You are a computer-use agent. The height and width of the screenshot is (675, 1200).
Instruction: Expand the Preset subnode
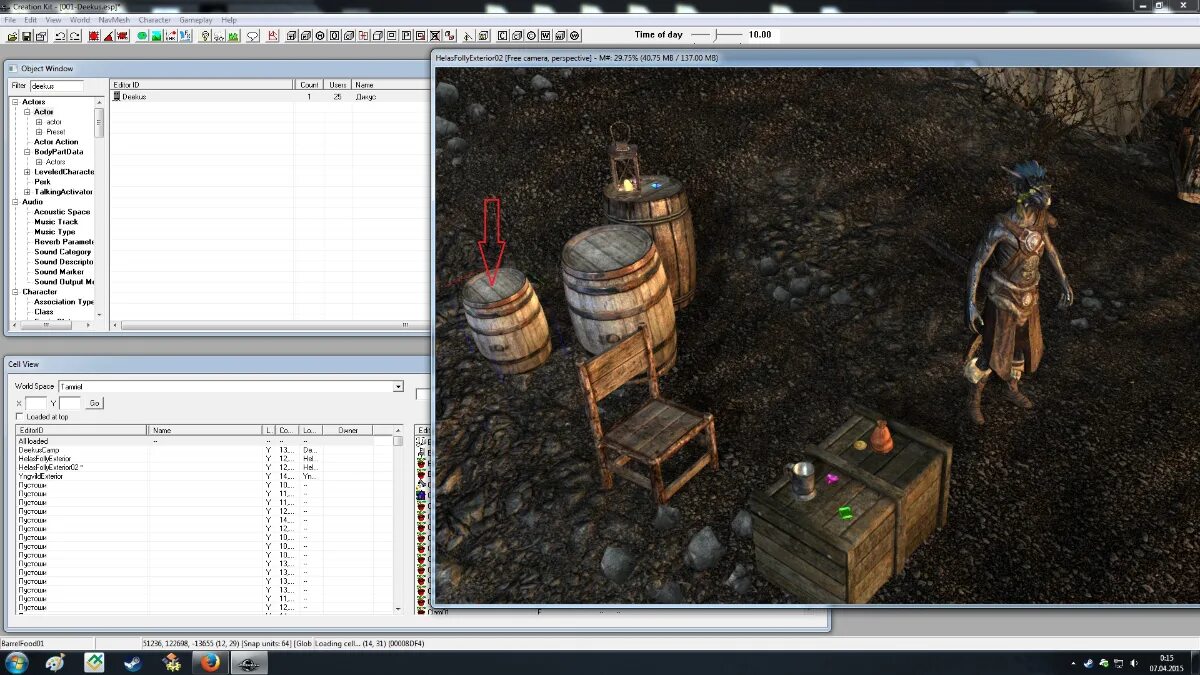(x=39, y=132)
